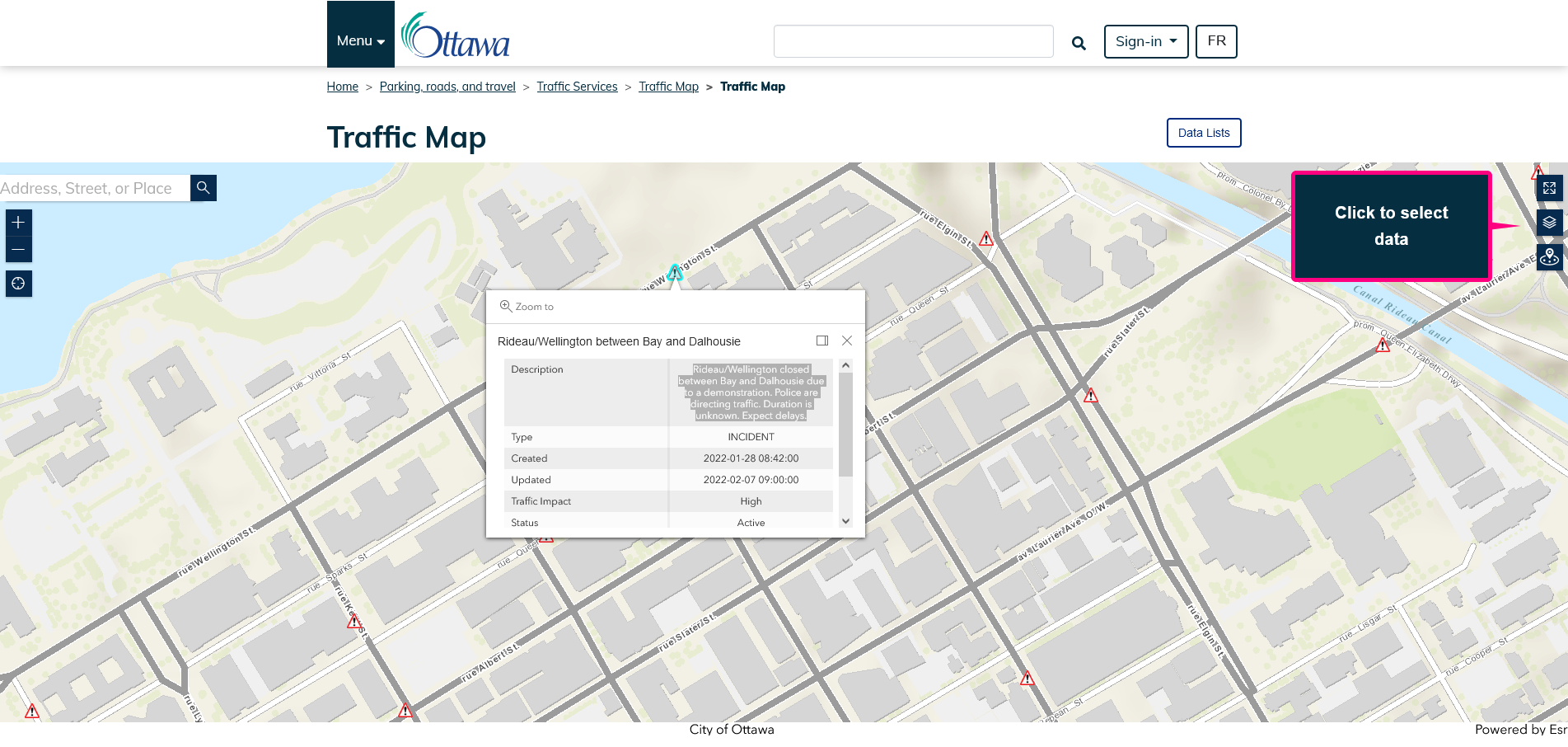The width and height of the screenshot is (1568, 747).
Task: Click 'City of Ottawa' attribution text
Action: [x=732, y=730]
